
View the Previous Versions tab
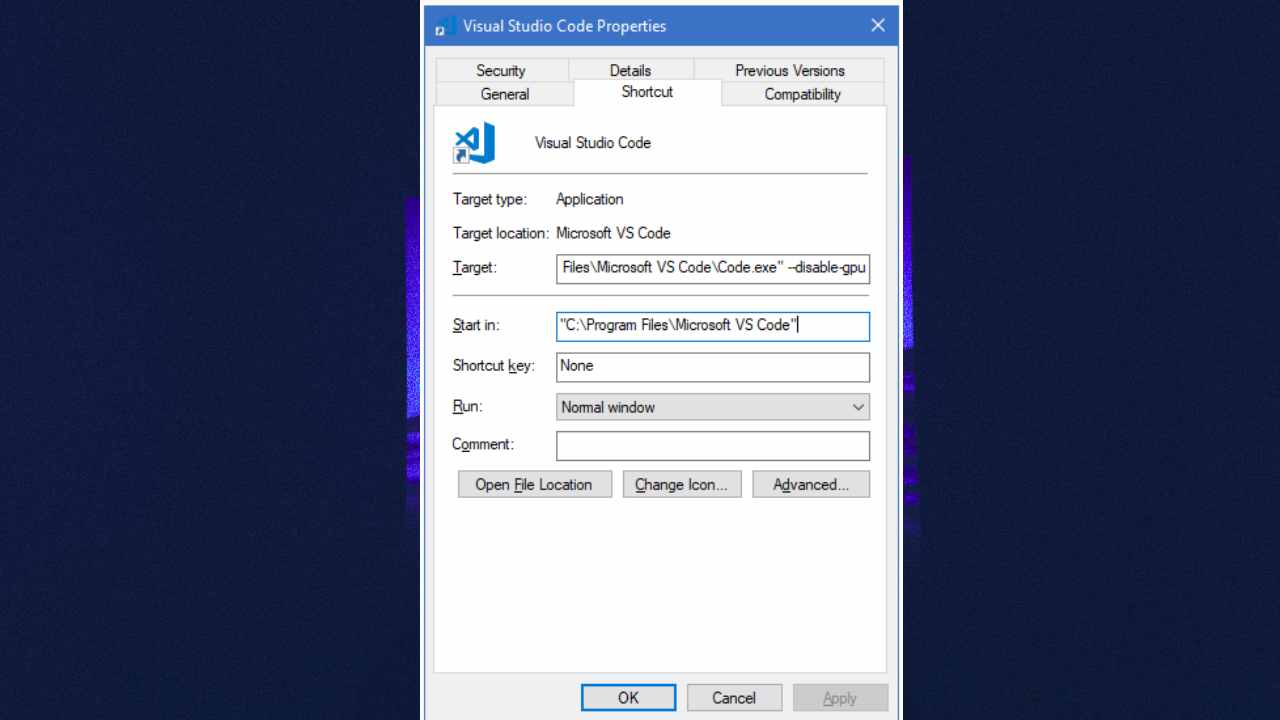[789, 70]
